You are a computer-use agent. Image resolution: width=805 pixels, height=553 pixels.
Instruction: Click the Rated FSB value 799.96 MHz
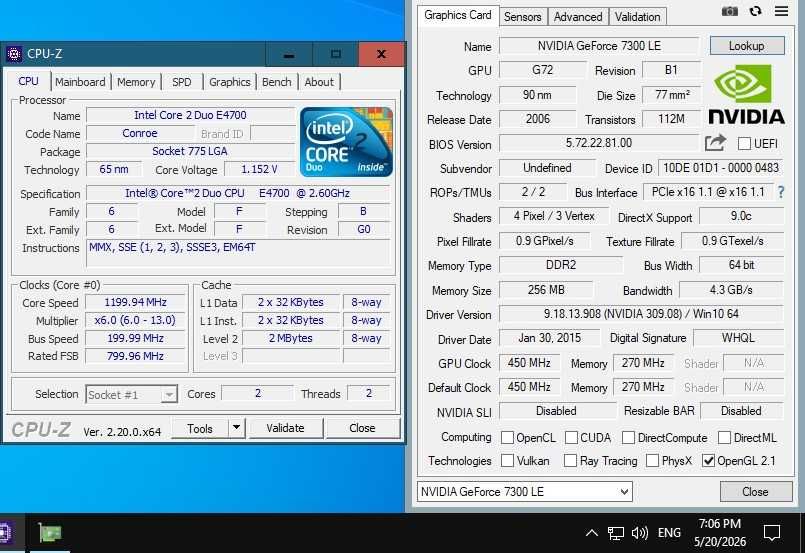[x=136, y=356]
